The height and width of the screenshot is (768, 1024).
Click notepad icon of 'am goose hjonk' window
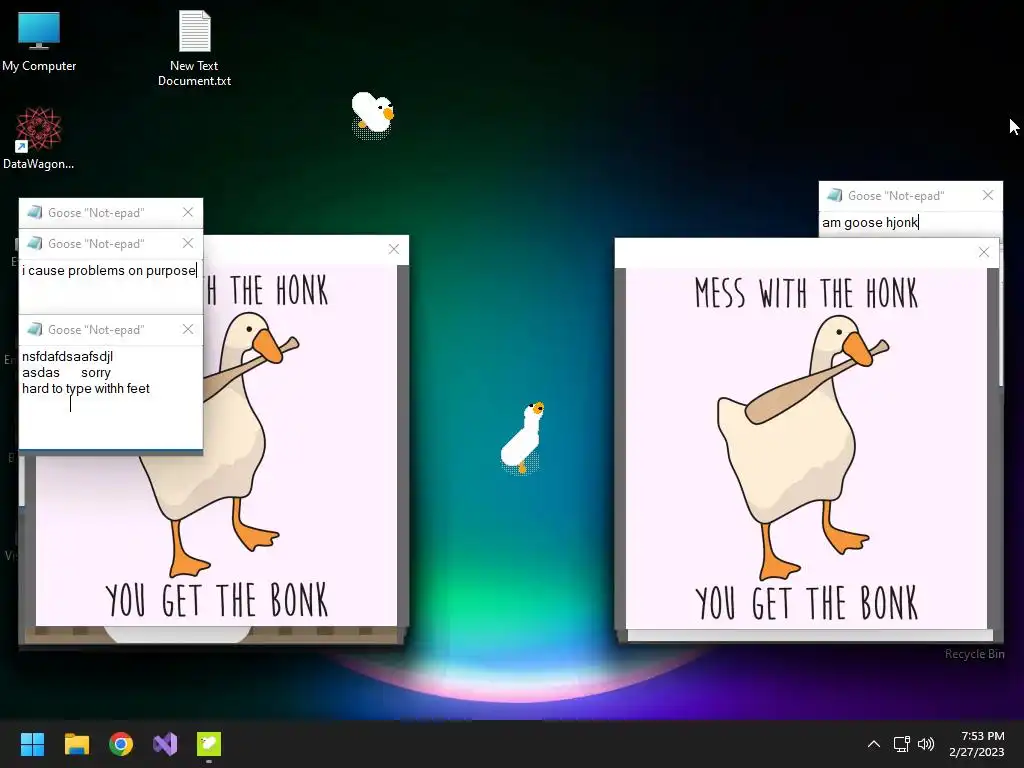pos(835,195)
